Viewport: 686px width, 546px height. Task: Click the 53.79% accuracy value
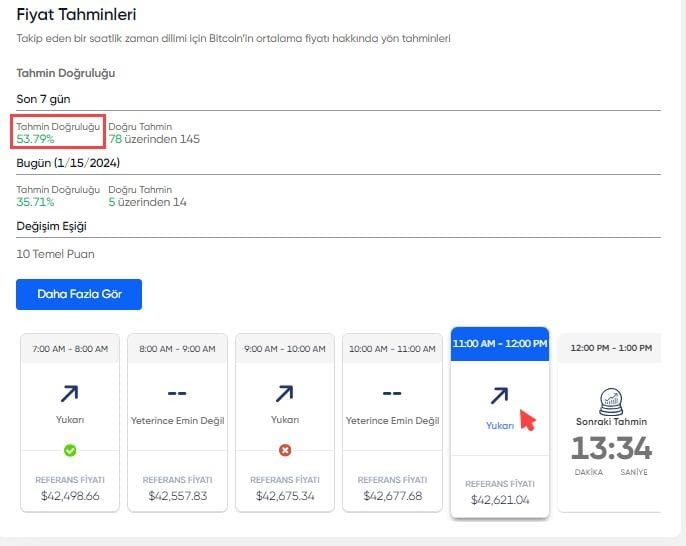point(36,139)
